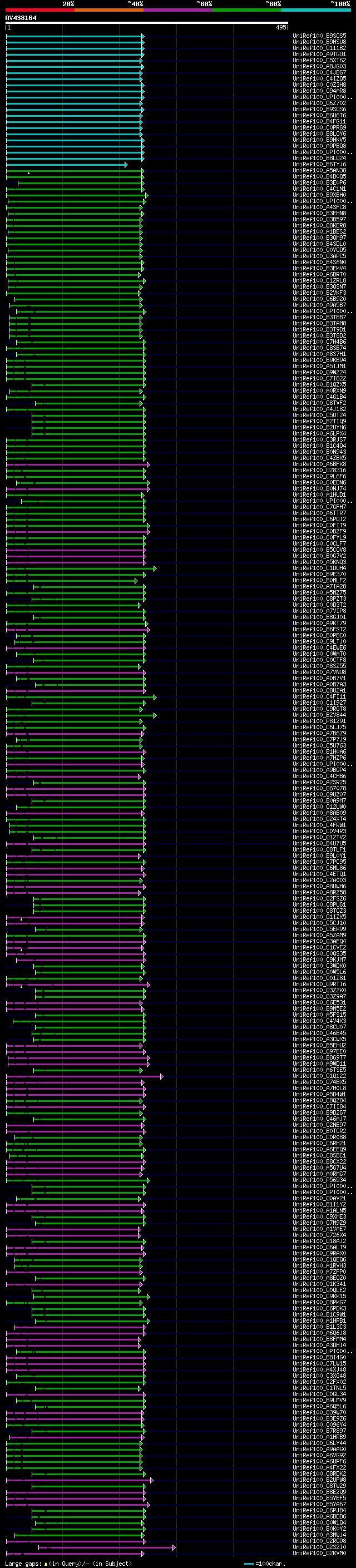The height and width of the screenshot is (1568, 356).
Task: Select hit label UniRef100_A6LPX4
Action: point(319,434)
